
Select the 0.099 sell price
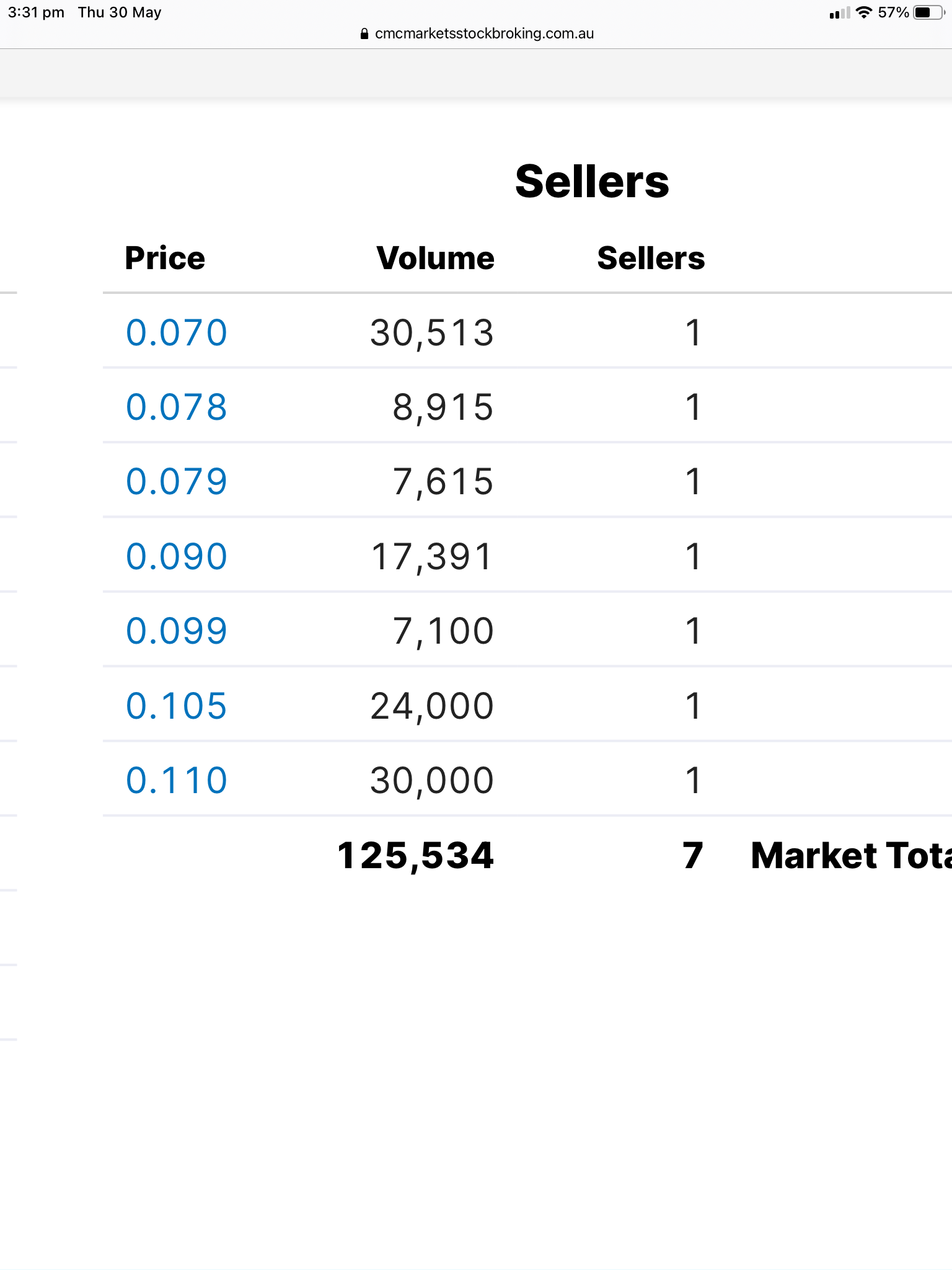[177, 631]
